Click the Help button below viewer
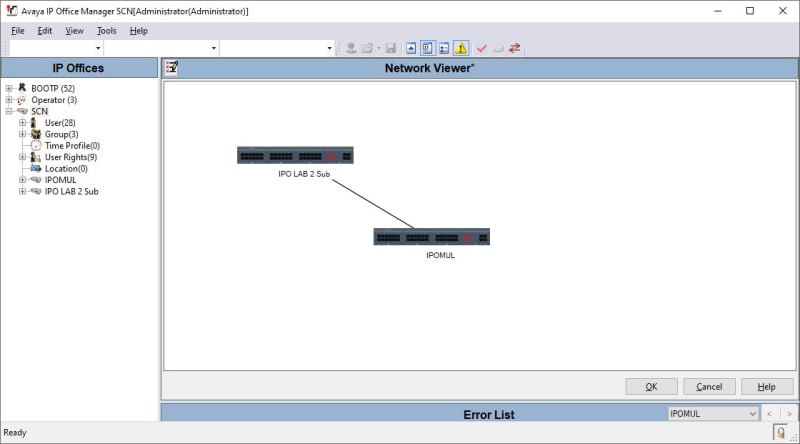800x444 pixels. [767, 386]
